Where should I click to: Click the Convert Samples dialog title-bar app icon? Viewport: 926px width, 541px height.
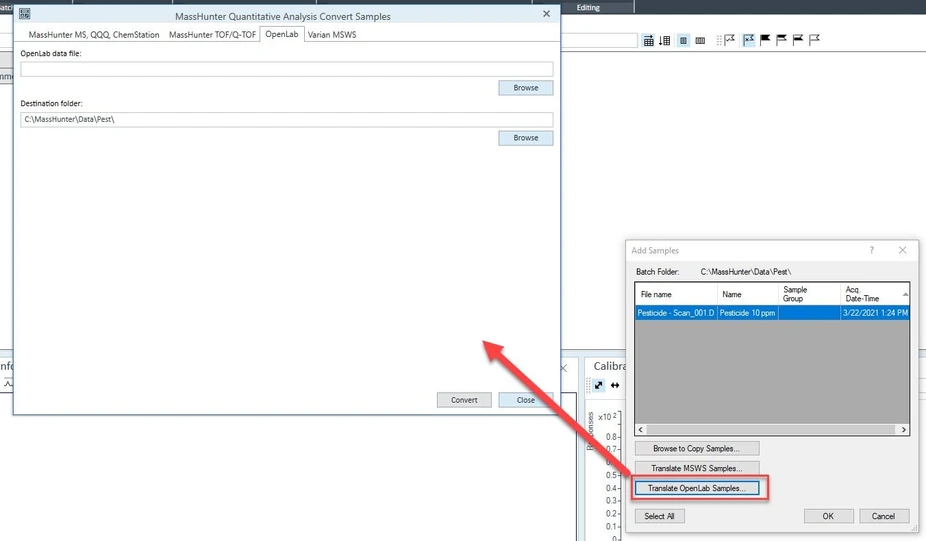point(24,14)
